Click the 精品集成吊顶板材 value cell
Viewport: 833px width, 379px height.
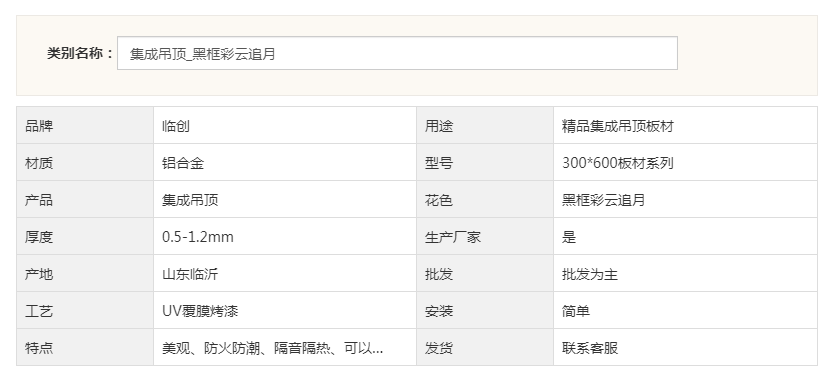[685, 125]
